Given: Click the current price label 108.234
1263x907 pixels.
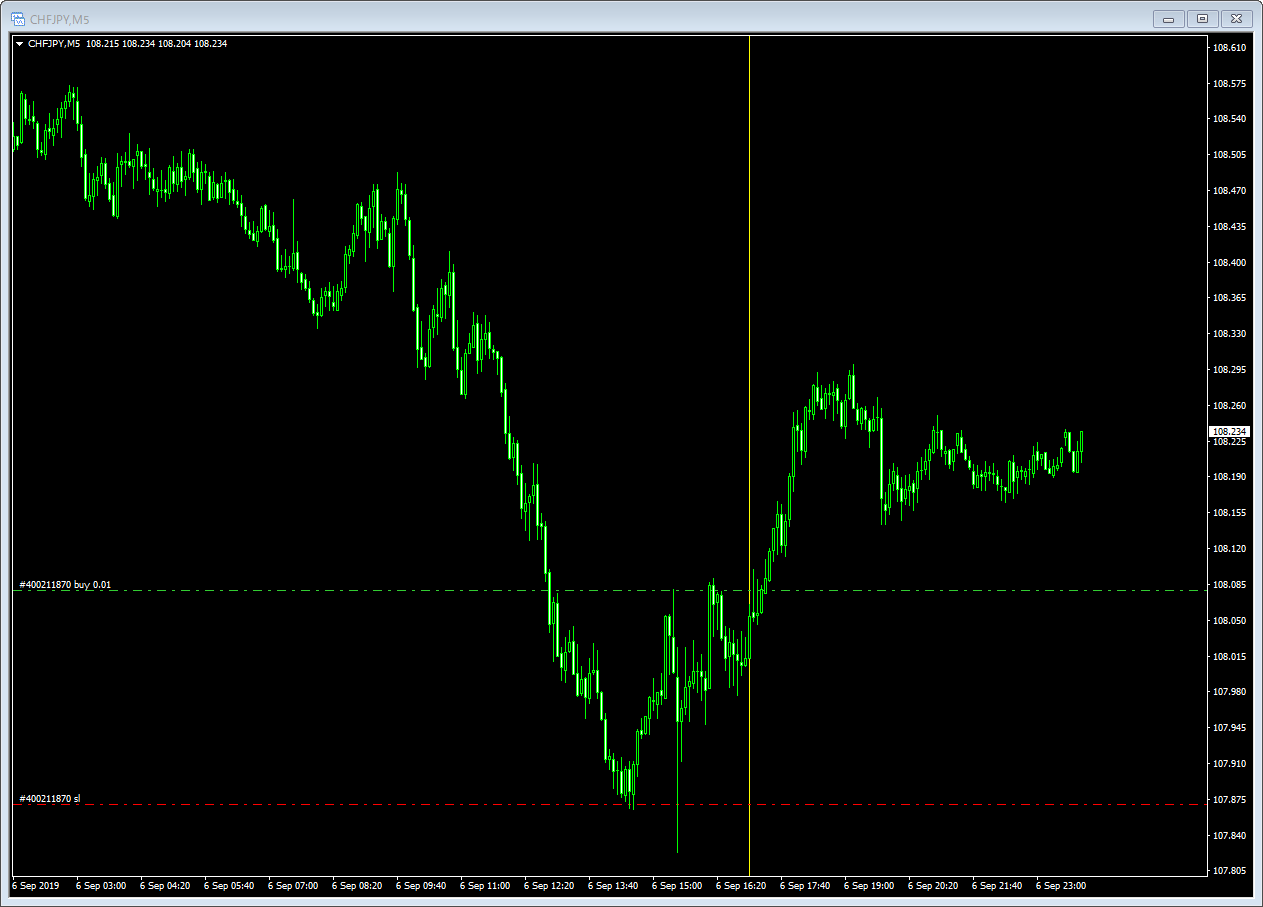Looking at the screenshot, I should (1229, 432).
